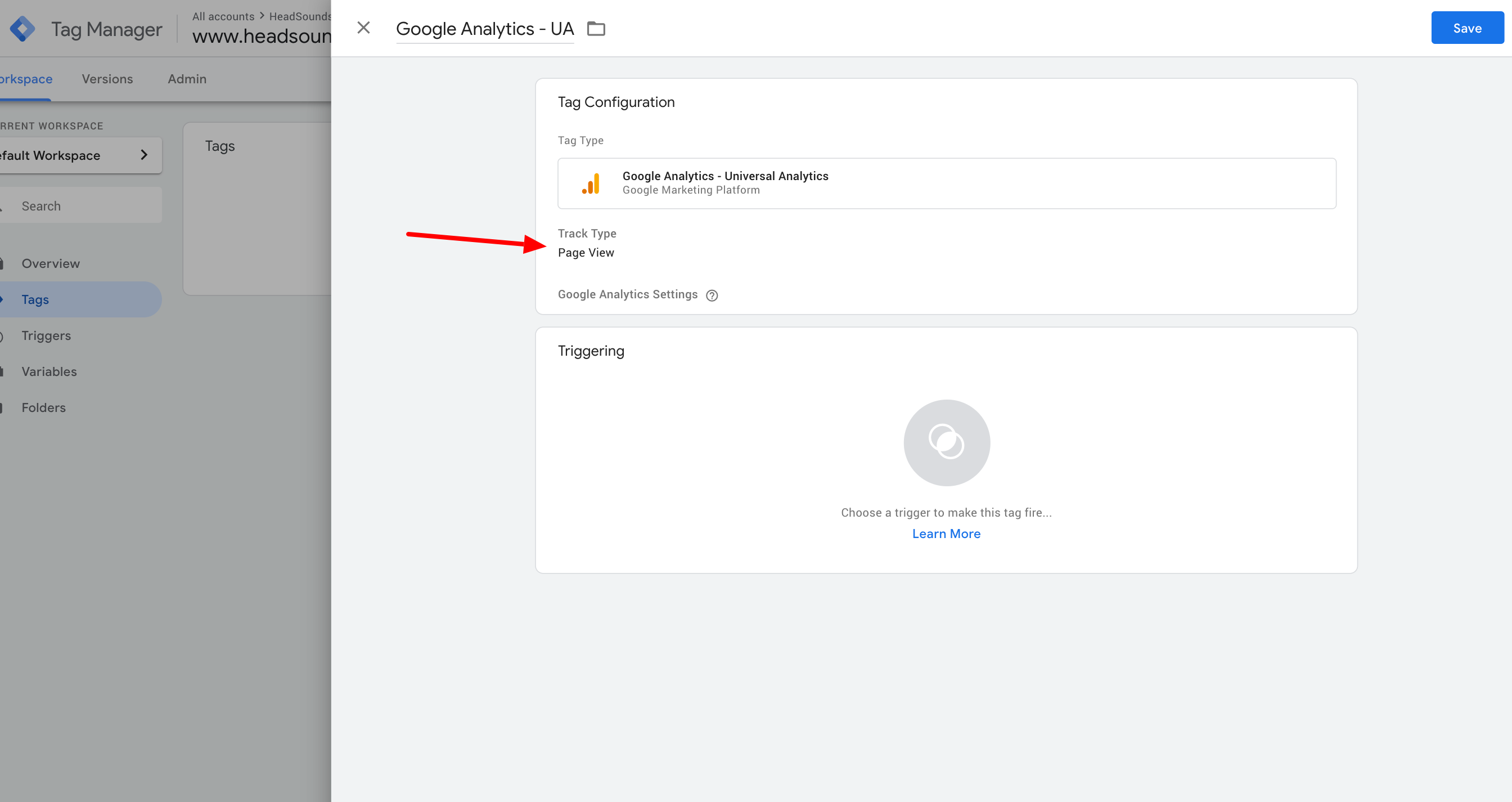The width and height of the screenshot is (1512, 802).
Task: Click the Tag Manager logo icon
Action: (x=22, y=29)
